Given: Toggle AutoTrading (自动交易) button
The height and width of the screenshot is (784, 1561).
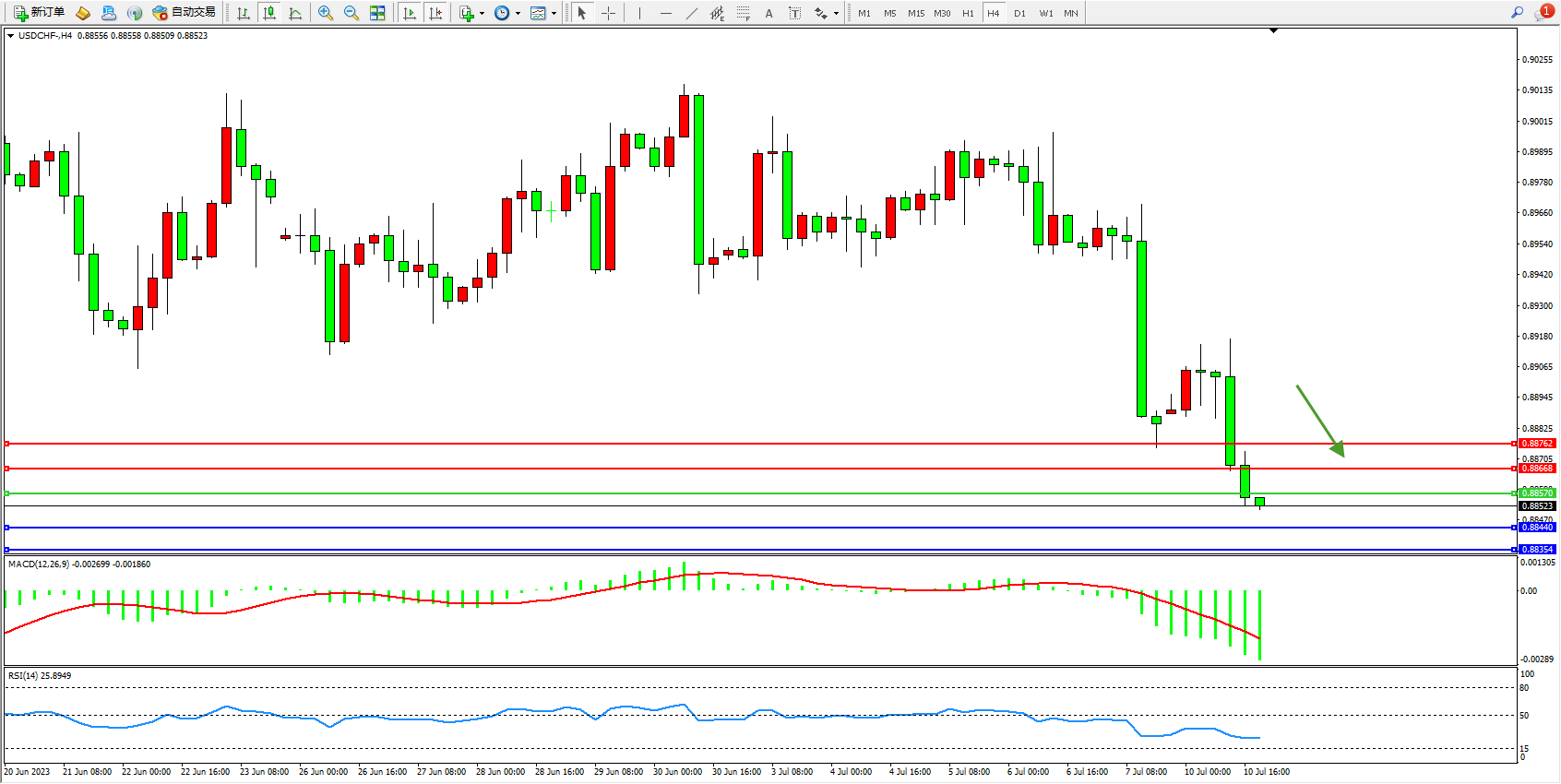Looking at the screenshot, I should click(x=184, y=13).
